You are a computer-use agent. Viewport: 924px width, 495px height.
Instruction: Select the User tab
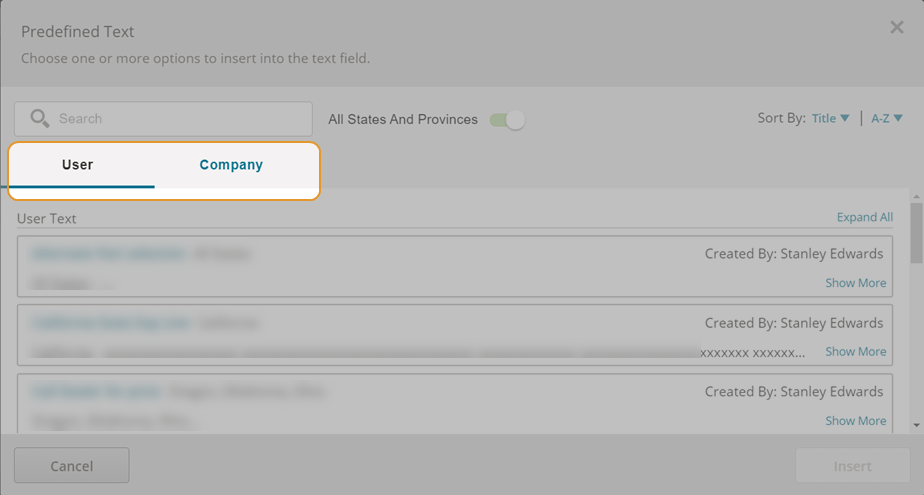(78, 165)
